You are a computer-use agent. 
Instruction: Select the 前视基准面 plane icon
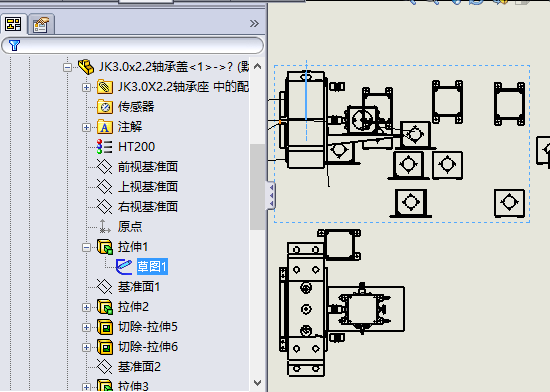[x=105, y=167]
